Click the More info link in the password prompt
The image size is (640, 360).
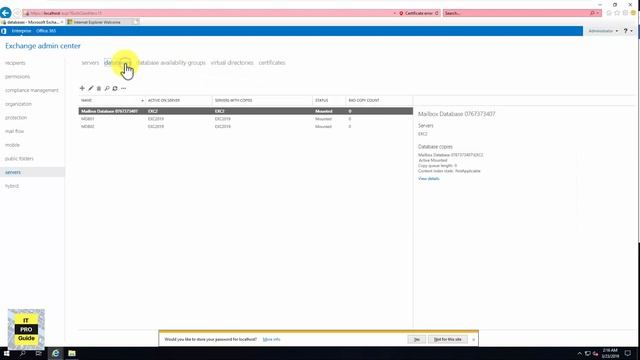[x=271, y=340]
